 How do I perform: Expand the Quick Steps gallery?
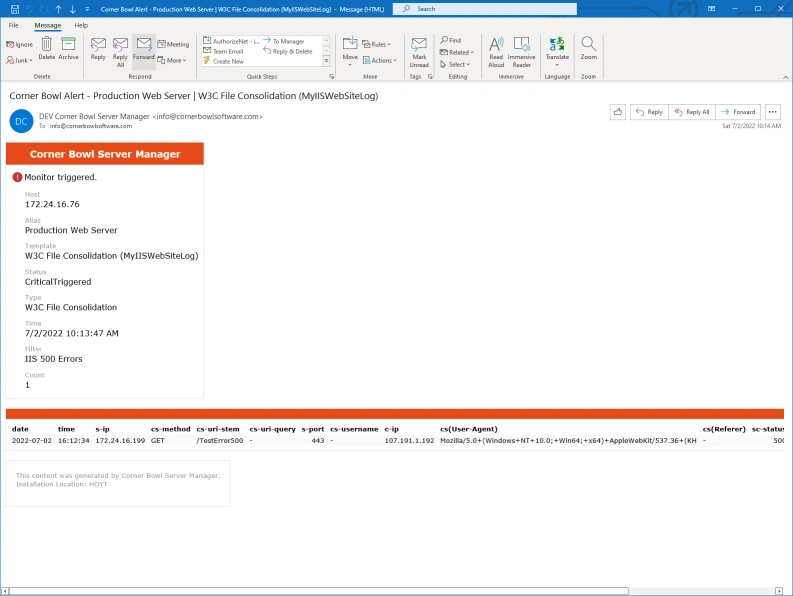(326, 61)
